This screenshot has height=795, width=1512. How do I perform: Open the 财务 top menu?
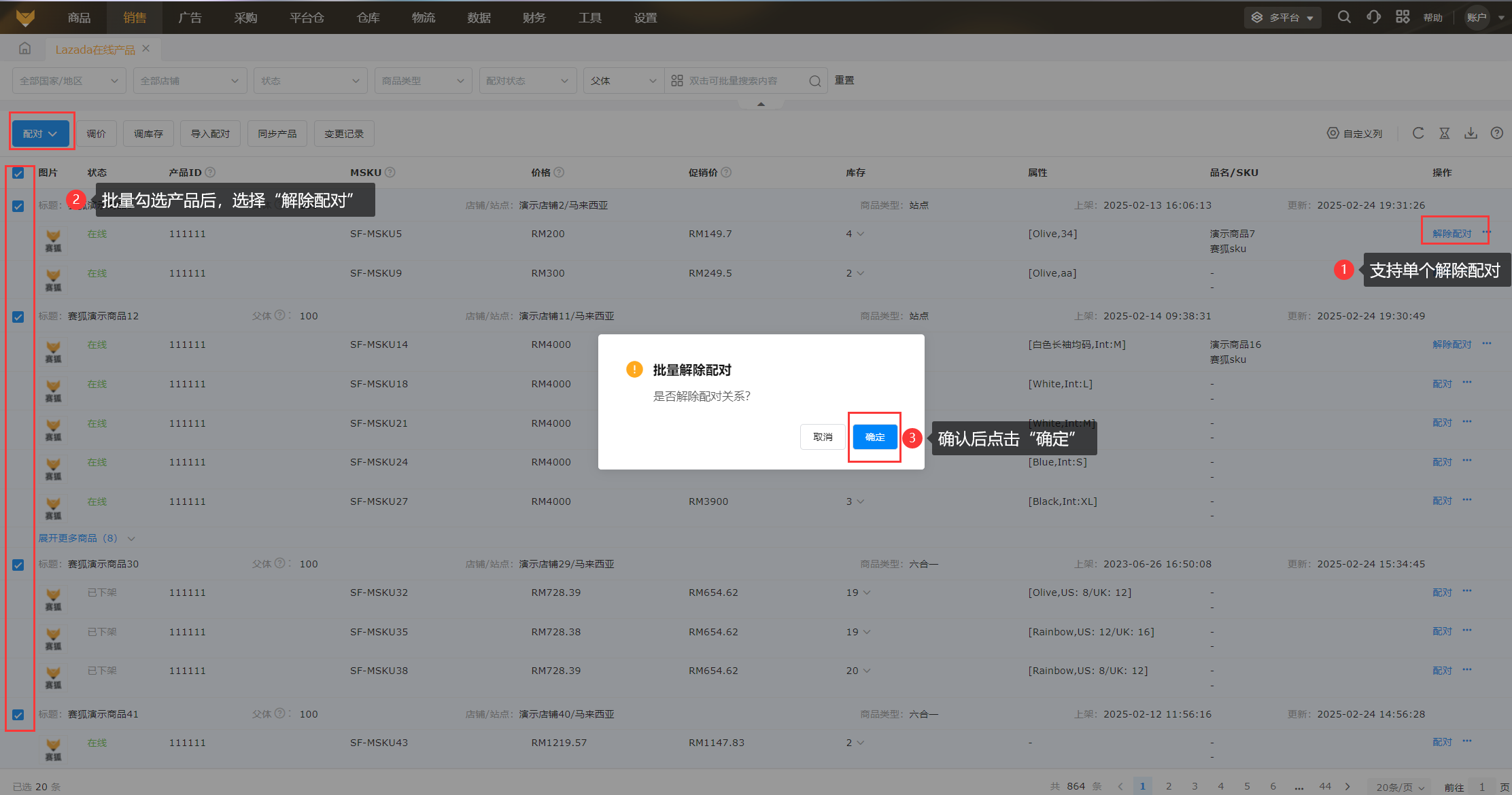534,18
